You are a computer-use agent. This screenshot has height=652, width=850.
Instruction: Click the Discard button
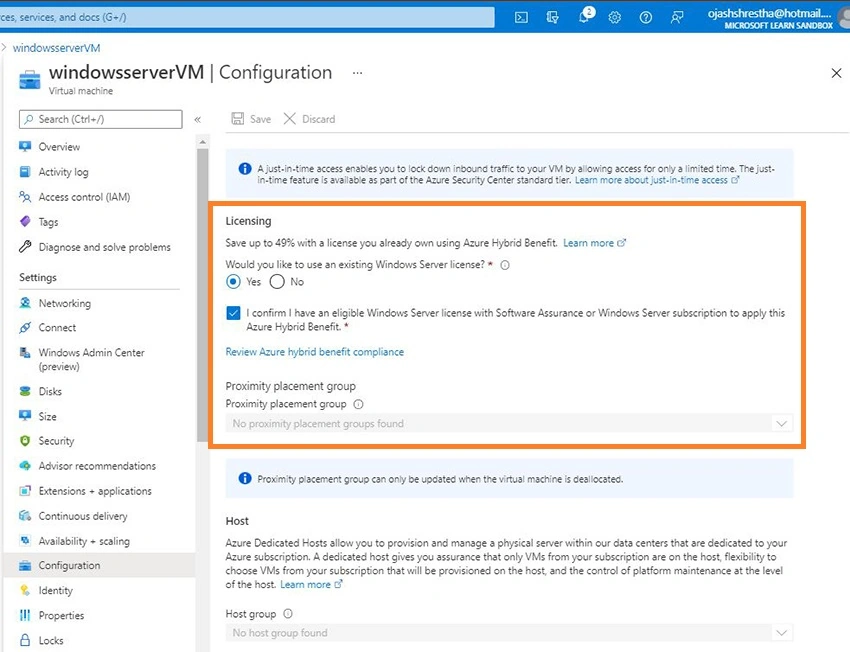310,119
